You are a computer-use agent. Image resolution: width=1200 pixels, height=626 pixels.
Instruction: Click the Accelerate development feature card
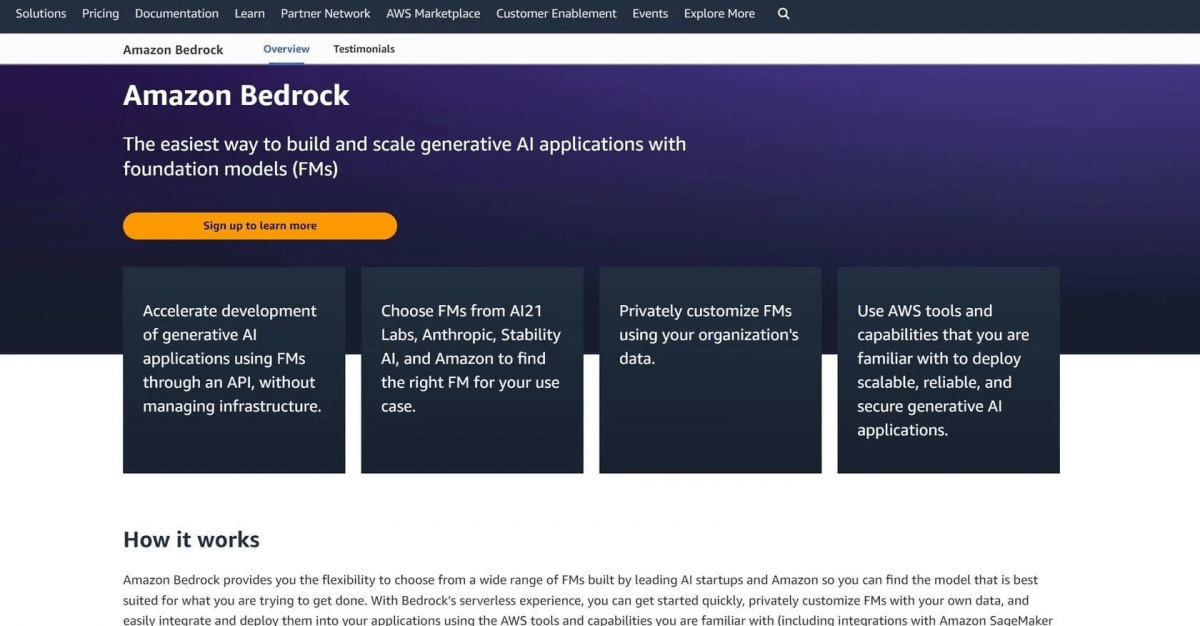click(233, 369)
